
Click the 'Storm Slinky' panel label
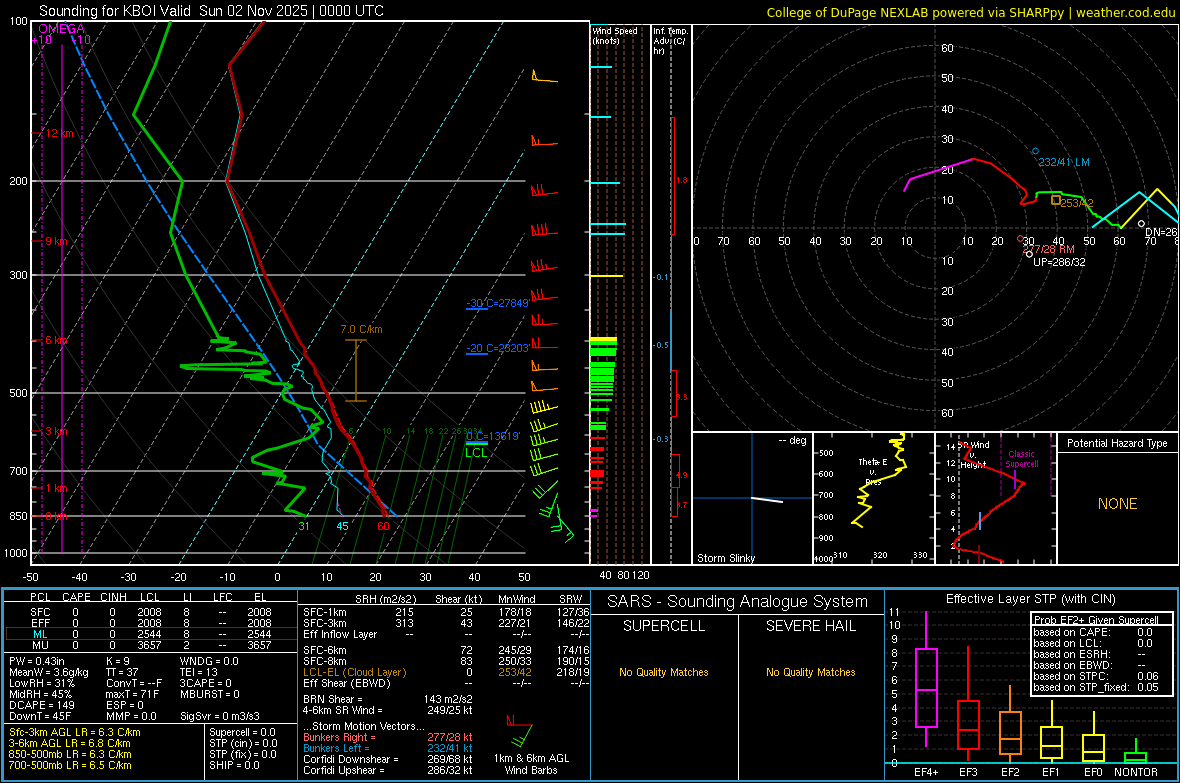coord(725,558)
